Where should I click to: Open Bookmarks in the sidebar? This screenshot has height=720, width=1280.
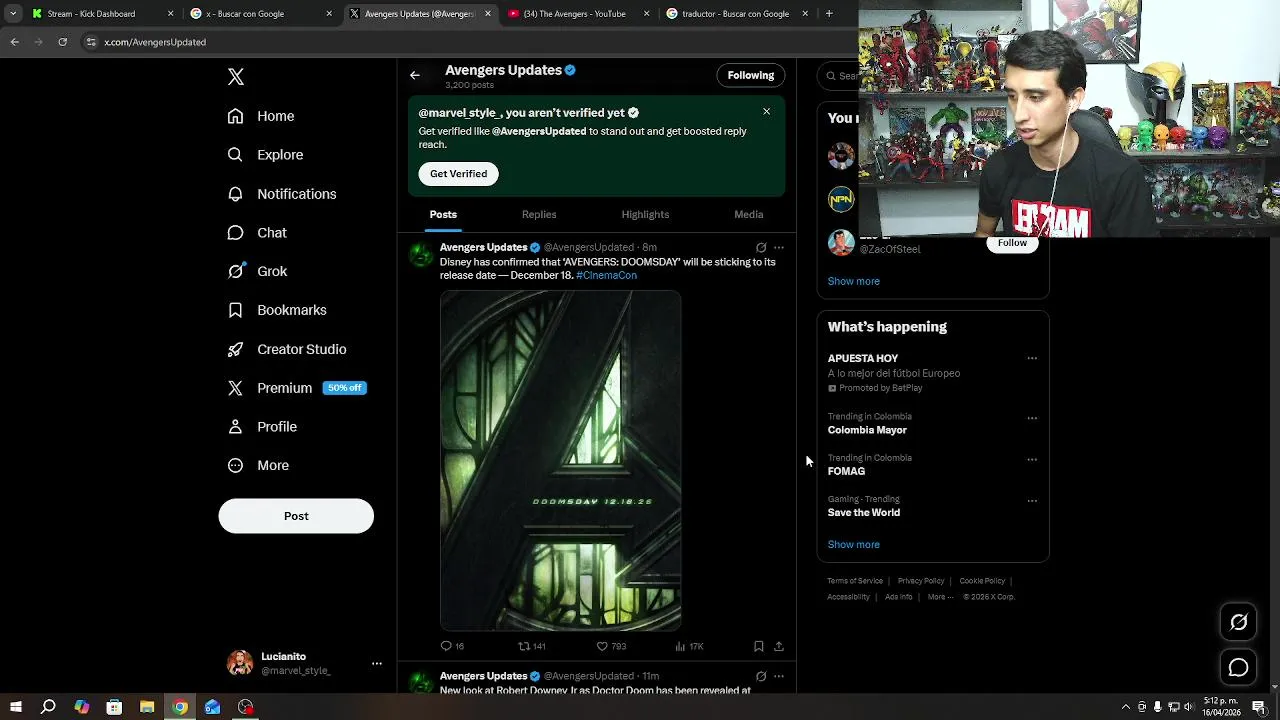(x=277, y=310)
